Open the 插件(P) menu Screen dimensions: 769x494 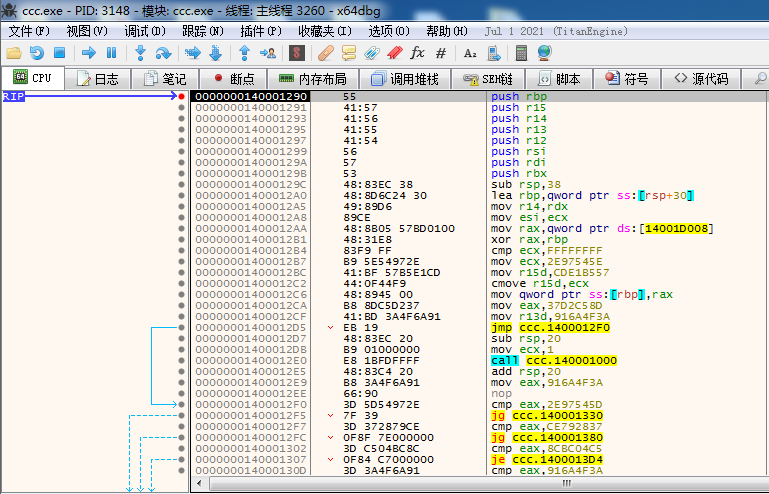(x=261, y=31)
